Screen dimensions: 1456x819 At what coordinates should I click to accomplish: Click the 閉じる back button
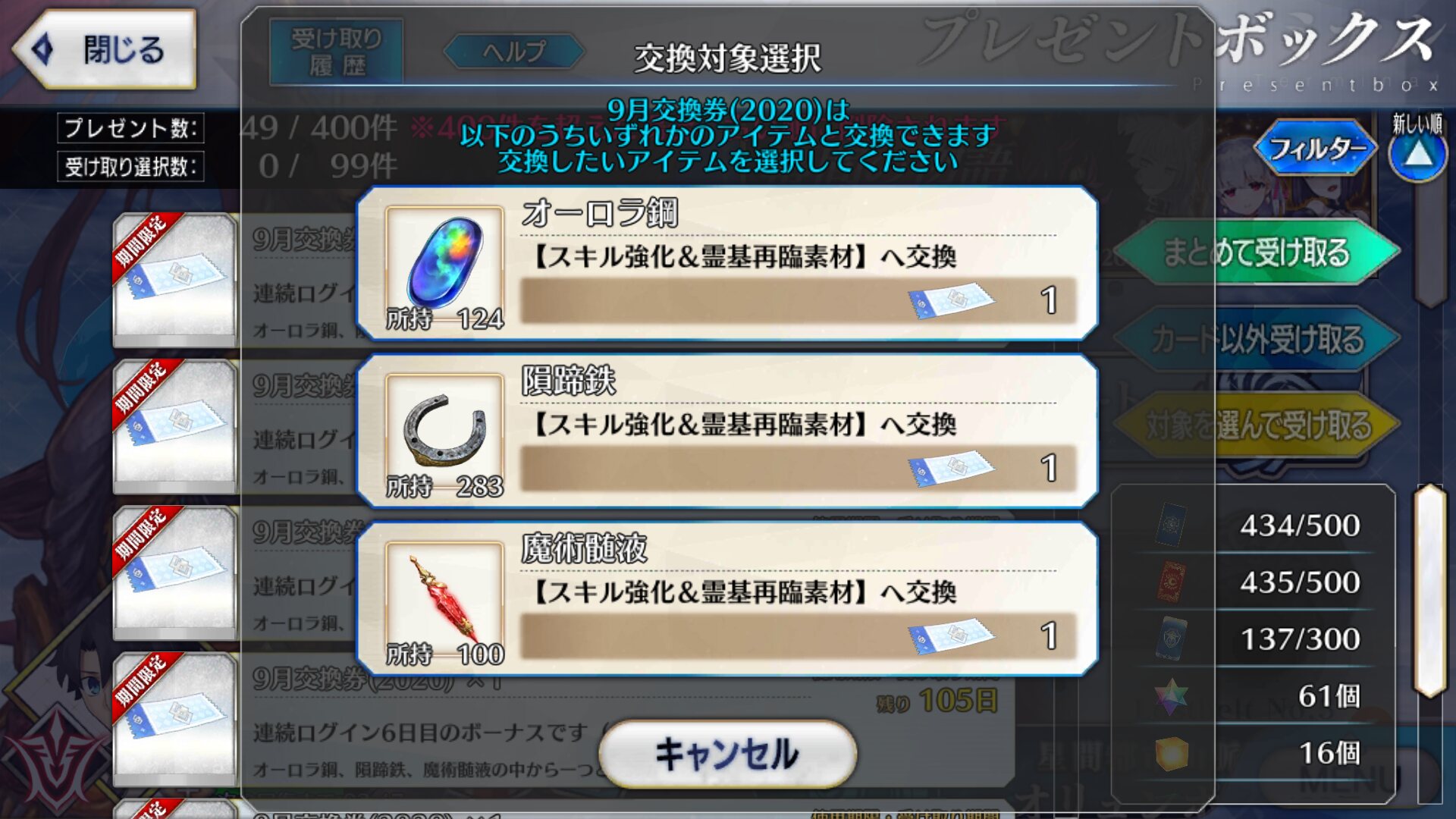[105, 50]
